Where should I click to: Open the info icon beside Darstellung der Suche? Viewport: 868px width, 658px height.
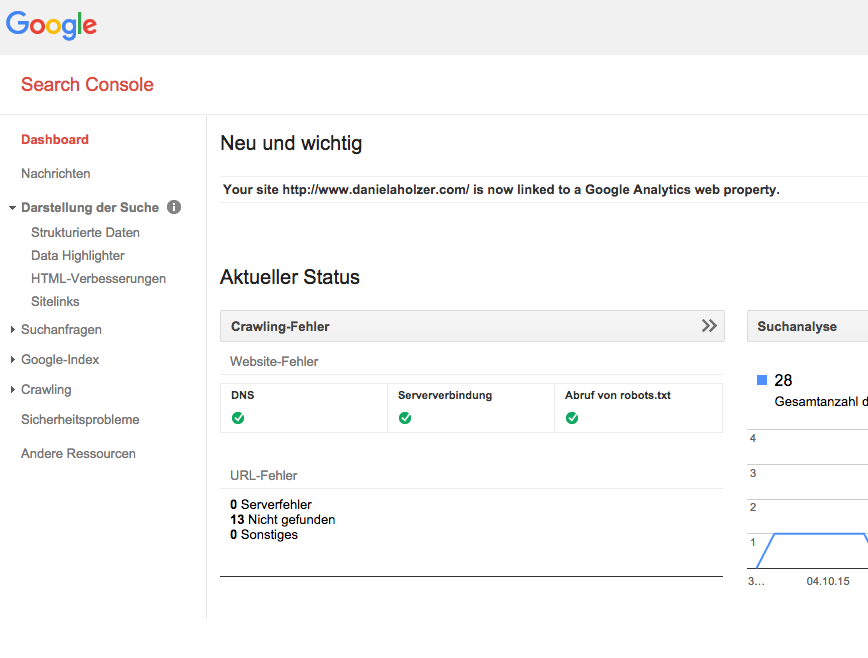tap(174, 207)
